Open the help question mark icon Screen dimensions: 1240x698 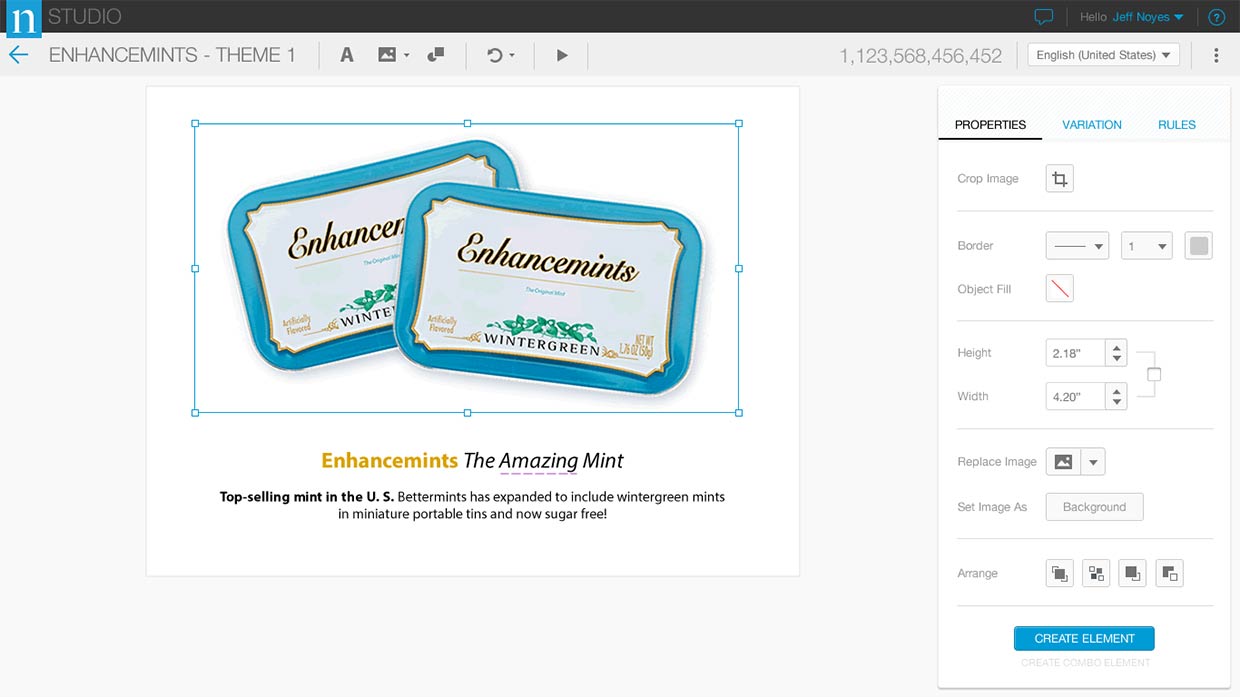coord(1216,17)
